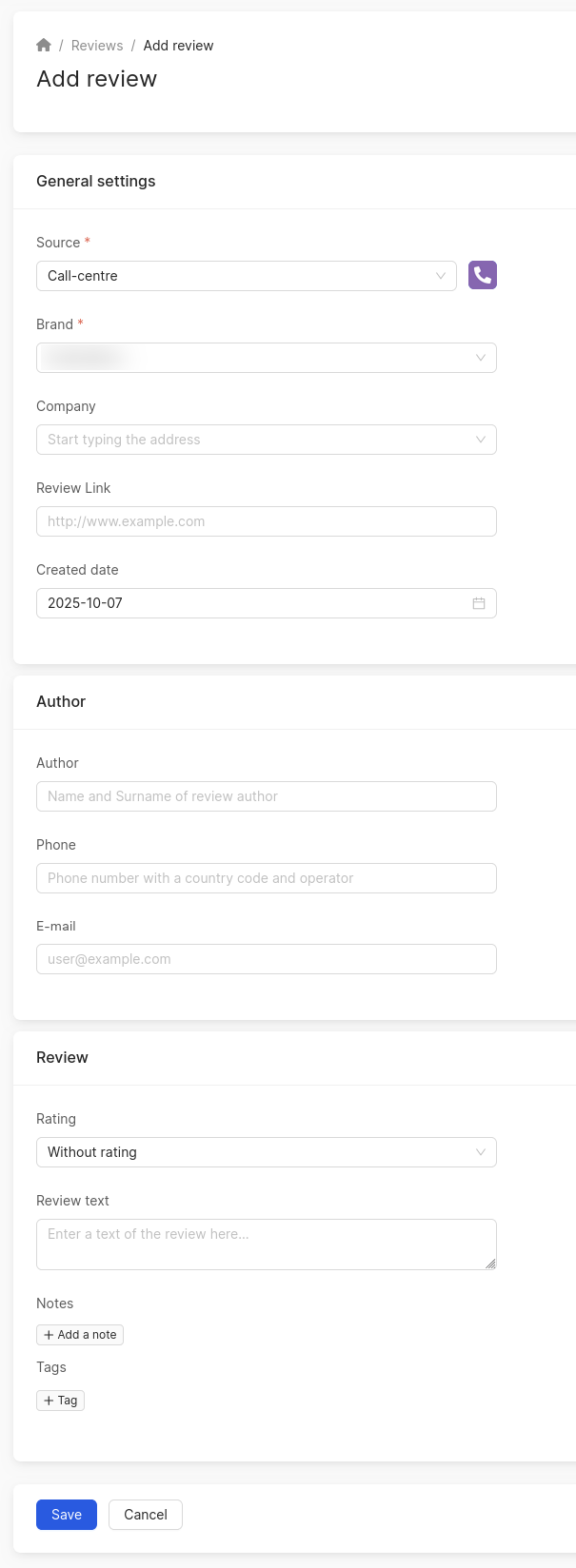The height and width of the screenshot is (1568, 576).
Task: Click the home icon in breadcrumb
Action: 44,46
